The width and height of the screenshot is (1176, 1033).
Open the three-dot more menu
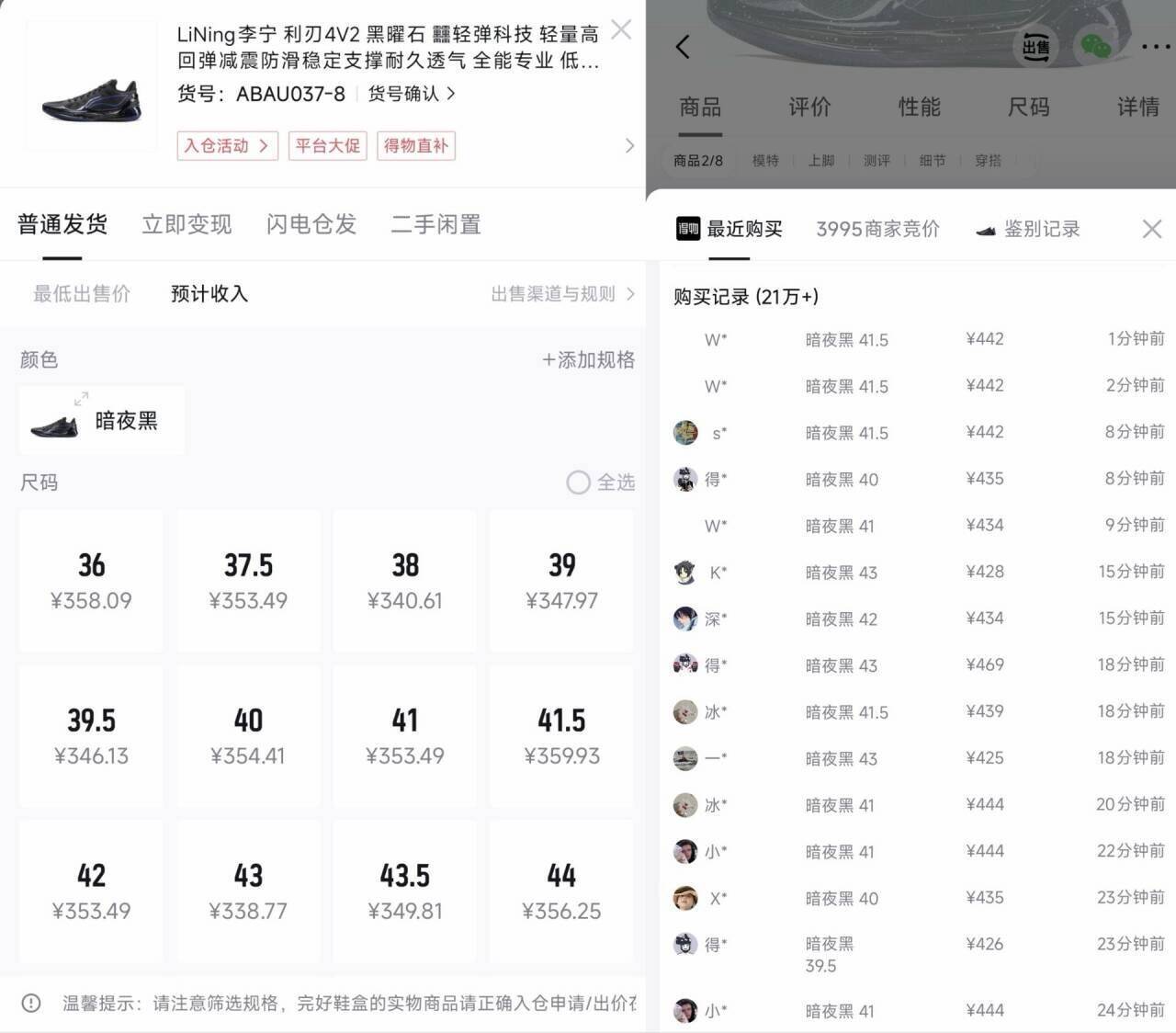click(1155, 47)
